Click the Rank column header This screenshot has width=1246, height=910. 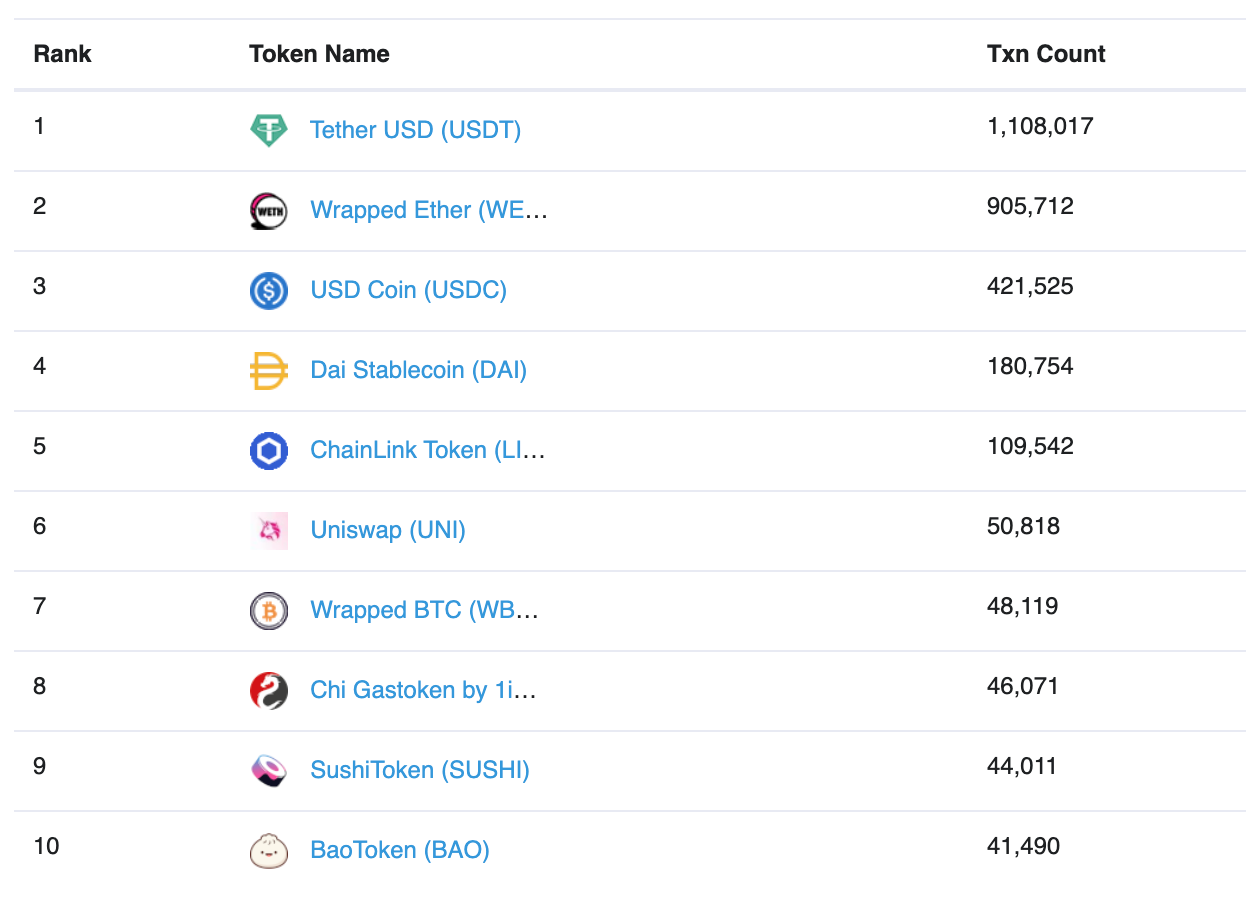click(x=62, y=54)
